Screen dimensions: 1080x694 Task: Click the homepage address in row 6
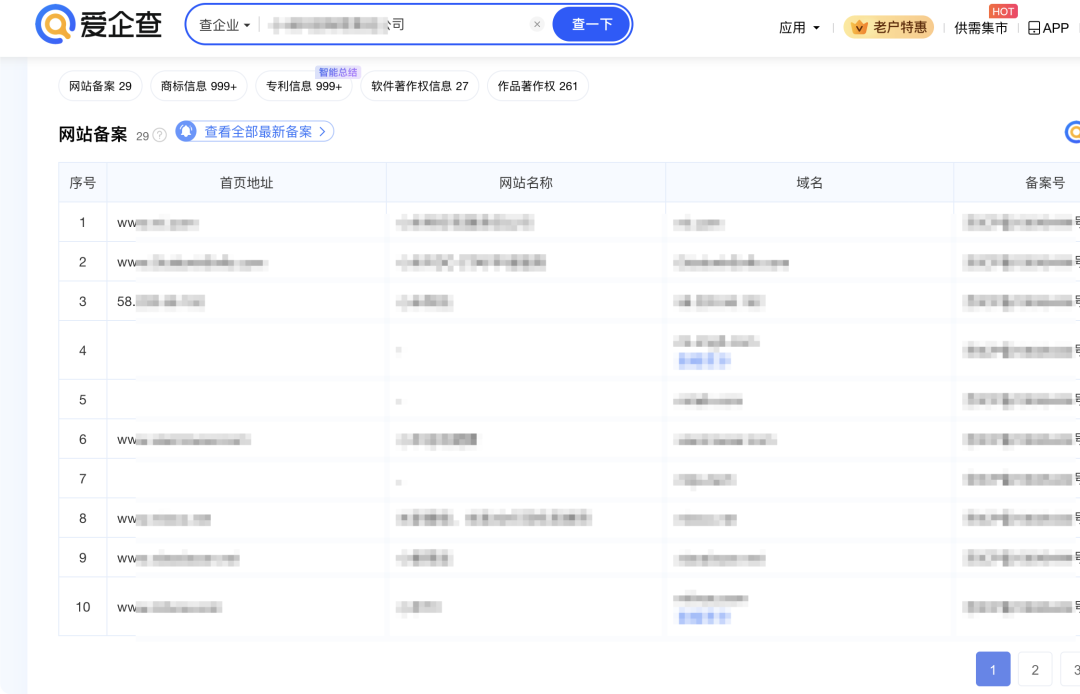click(184, 440)
